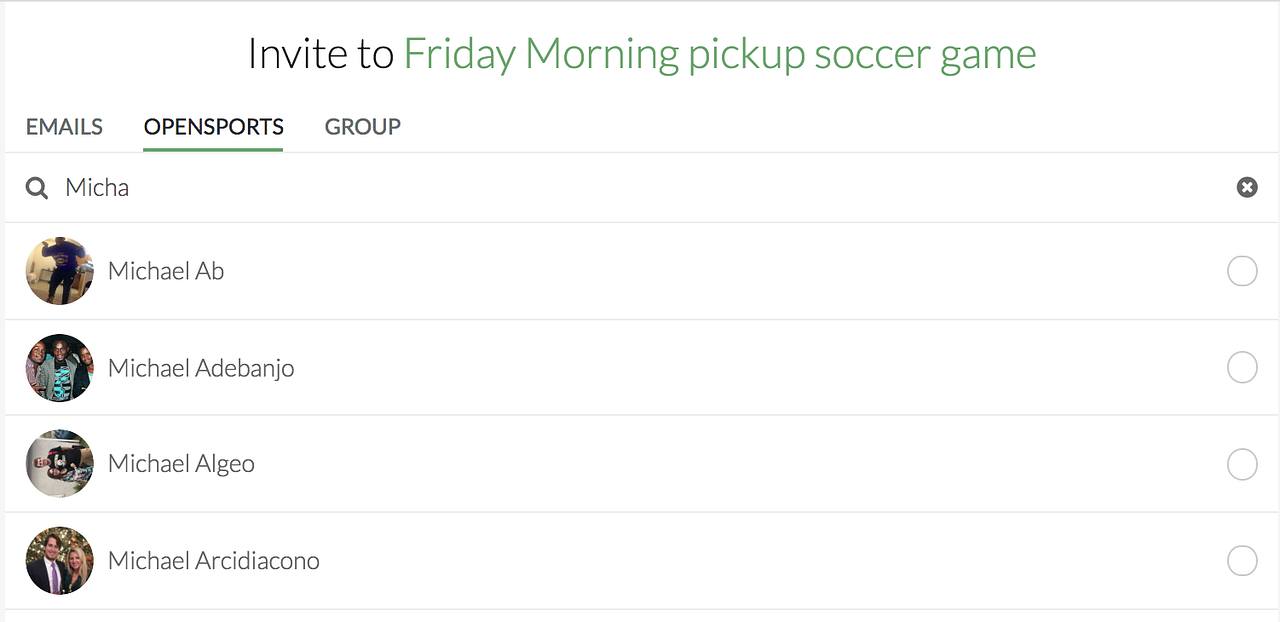Toggle the invite circle for Michael Adebanjo

[1242, 368]
